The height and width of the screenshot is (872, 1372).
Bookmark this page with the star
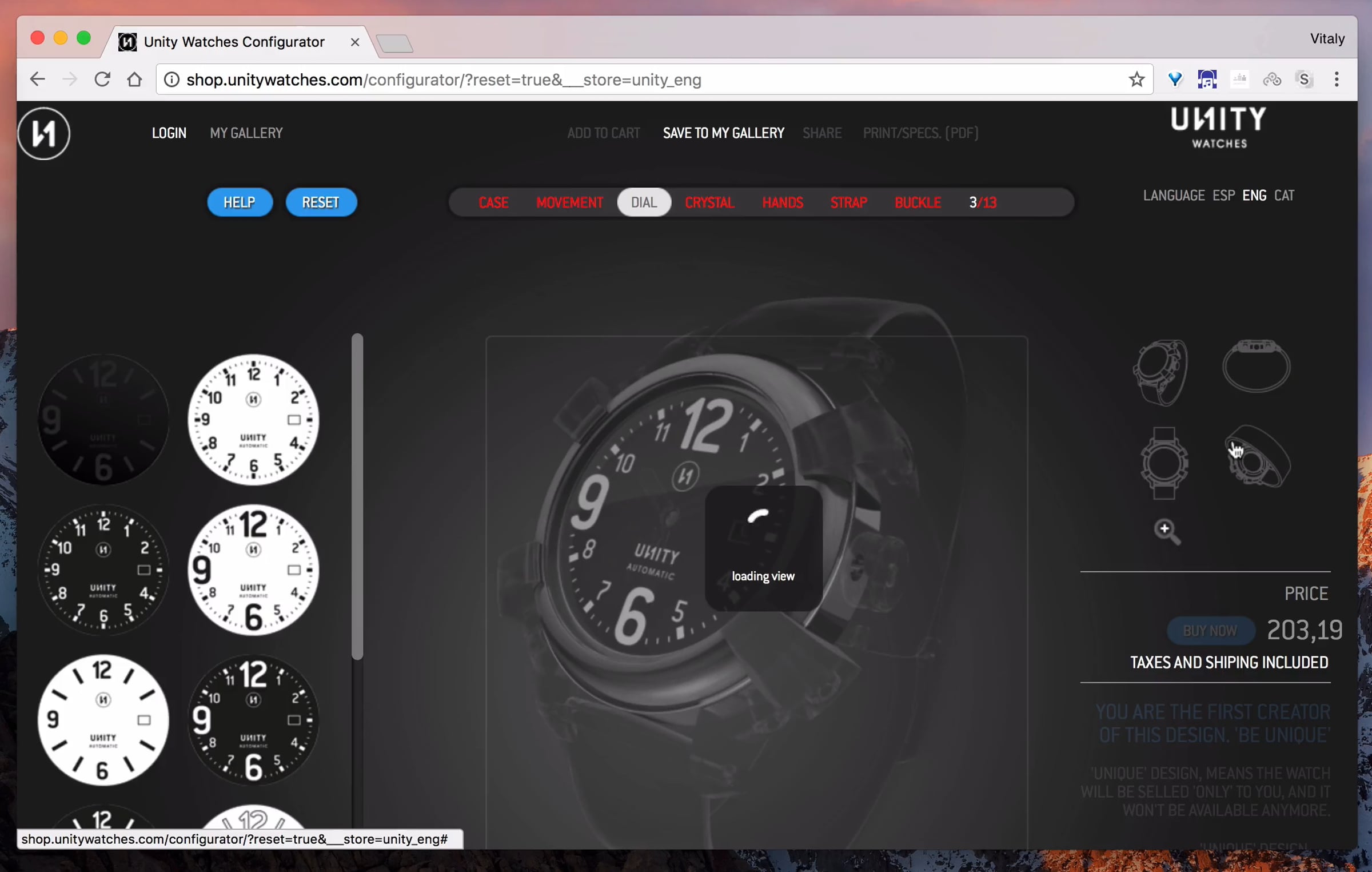[x=1136, y=79]
